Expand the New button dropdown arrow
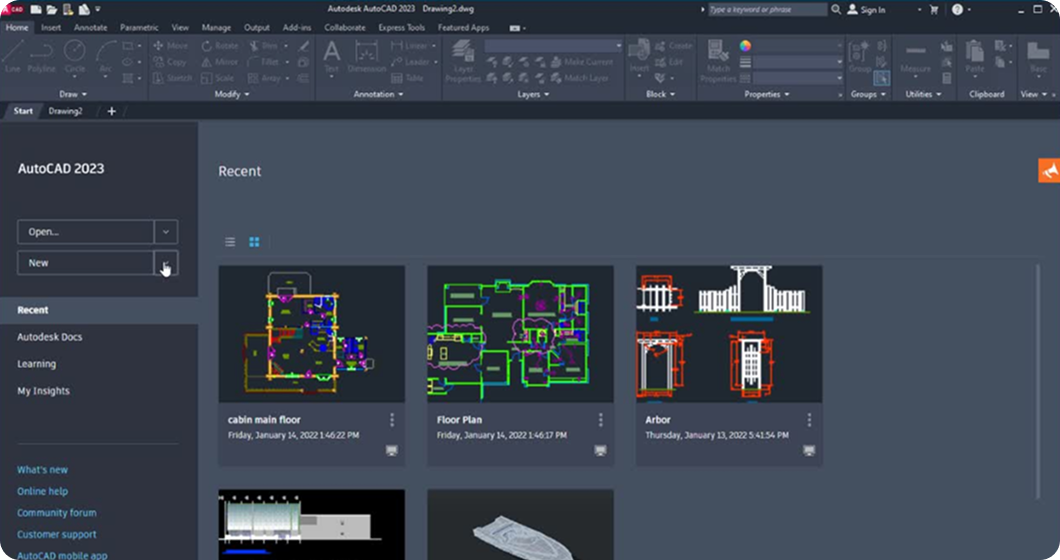 tap(166, 263)
